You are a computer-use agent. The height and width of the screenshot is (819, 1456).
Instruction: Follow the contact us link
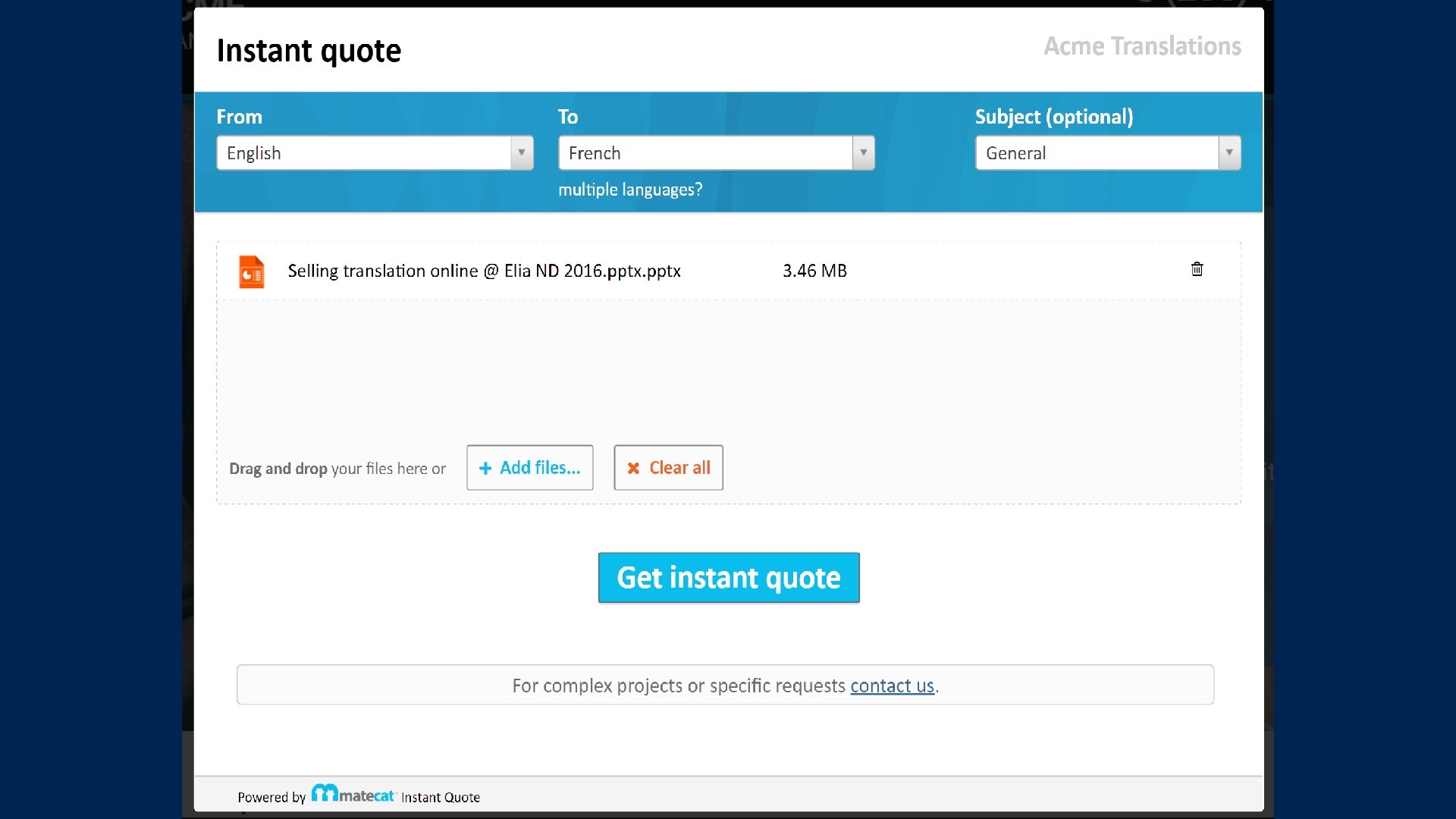(892, 686)
